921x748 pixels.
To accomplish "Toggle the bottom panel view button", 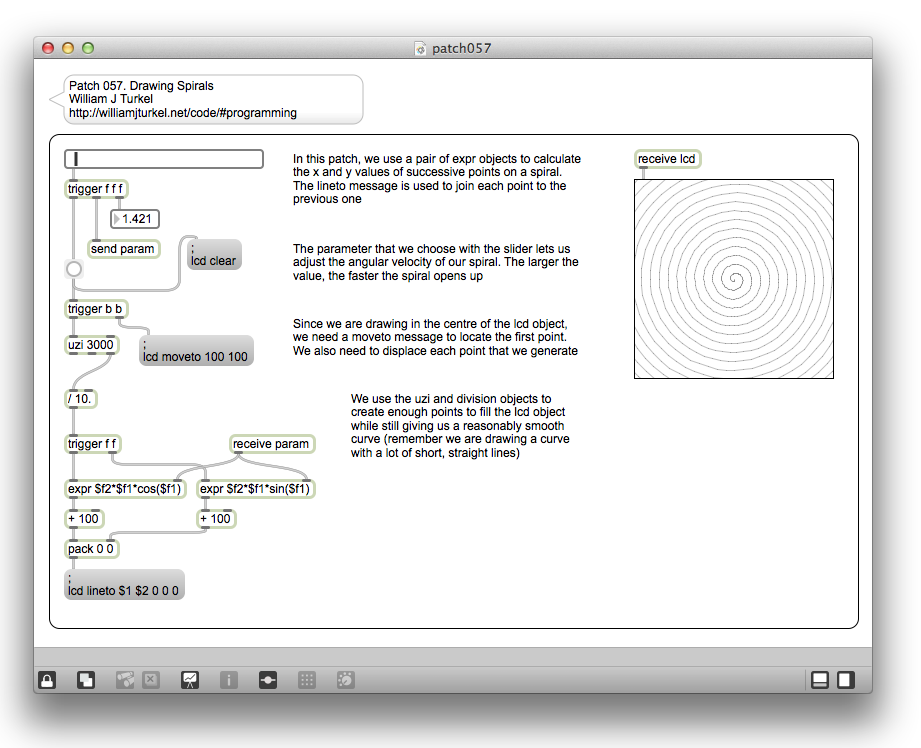I will pos(820,680).
